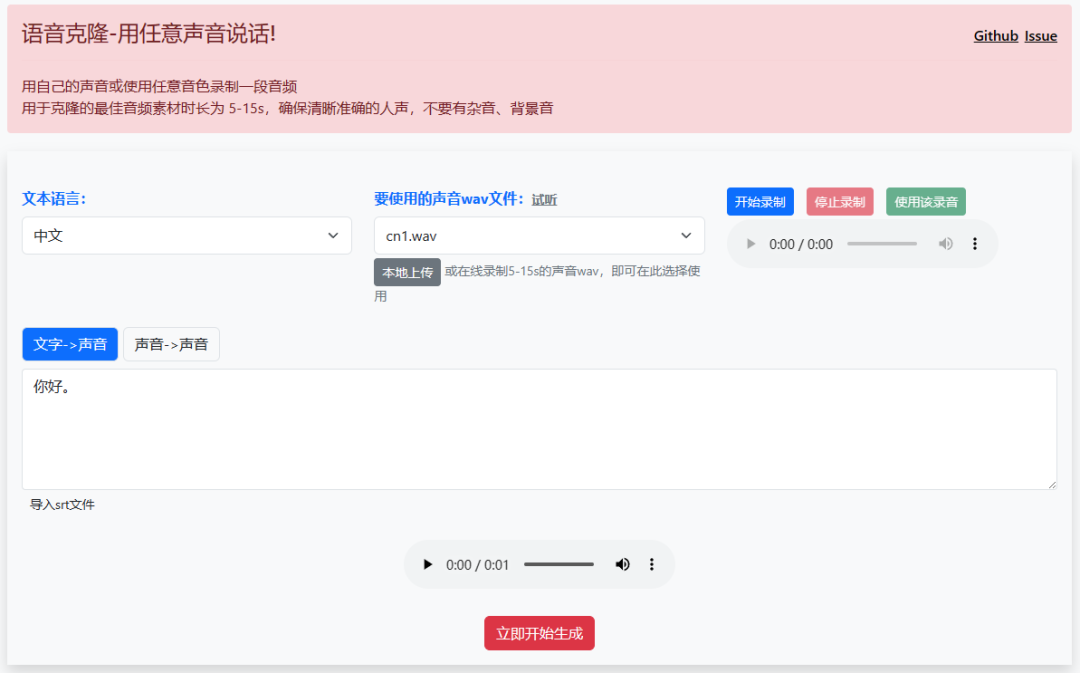
Task: Open the 文本语言 language dropdown
Action: [186, 235]
